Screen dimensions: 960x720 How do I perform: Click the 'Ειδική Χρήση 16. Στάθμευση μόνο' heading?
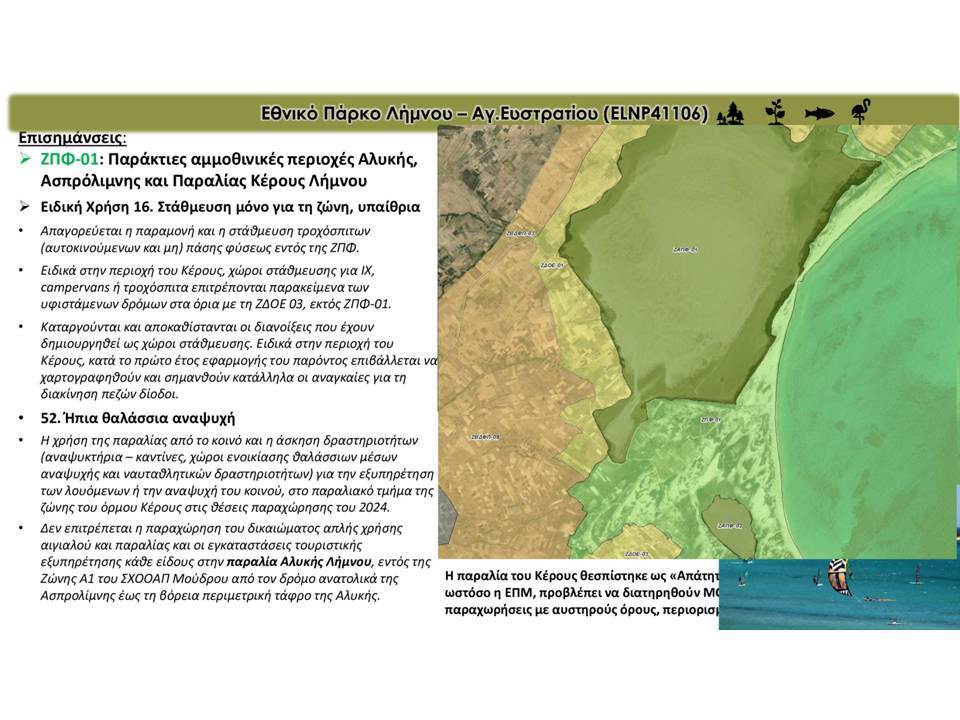[x=230, y=207]
